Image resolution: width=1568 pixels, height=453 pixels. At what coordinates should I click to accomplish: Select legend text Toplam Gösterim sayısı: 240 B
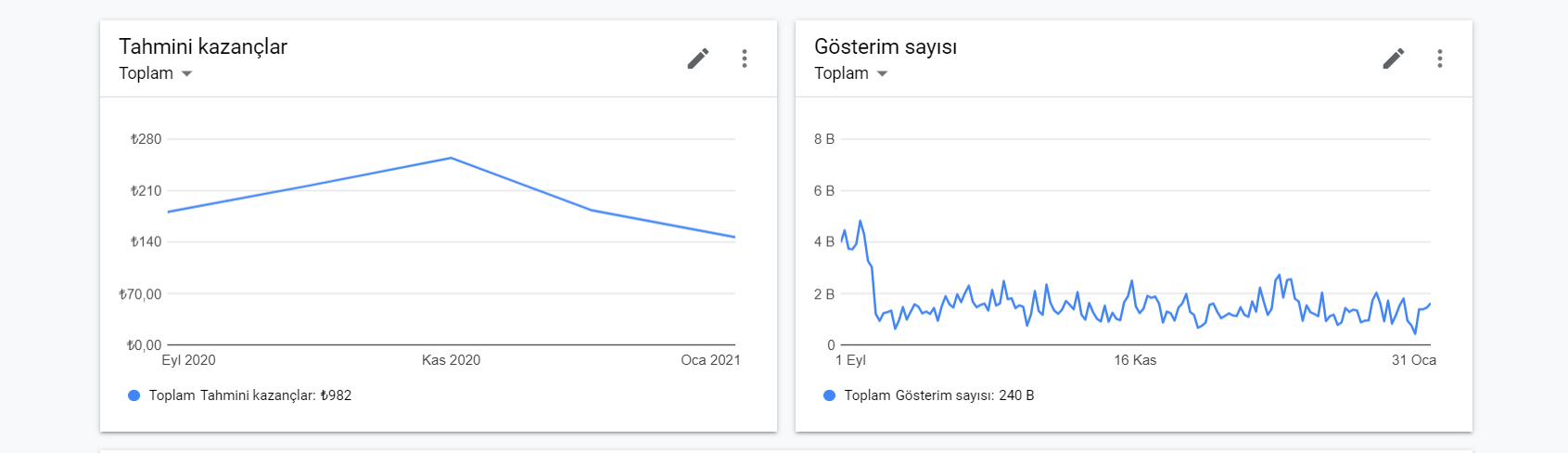(x=939, y=395)
